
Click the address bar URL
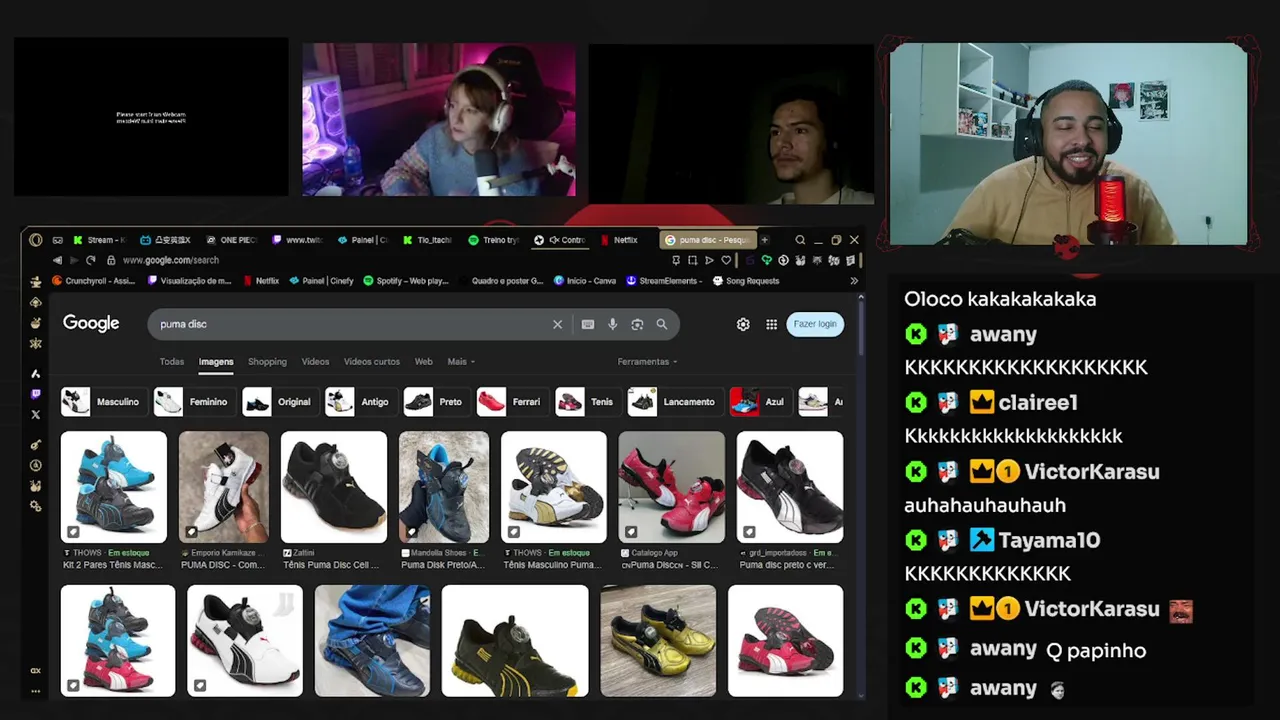[171, 260]
